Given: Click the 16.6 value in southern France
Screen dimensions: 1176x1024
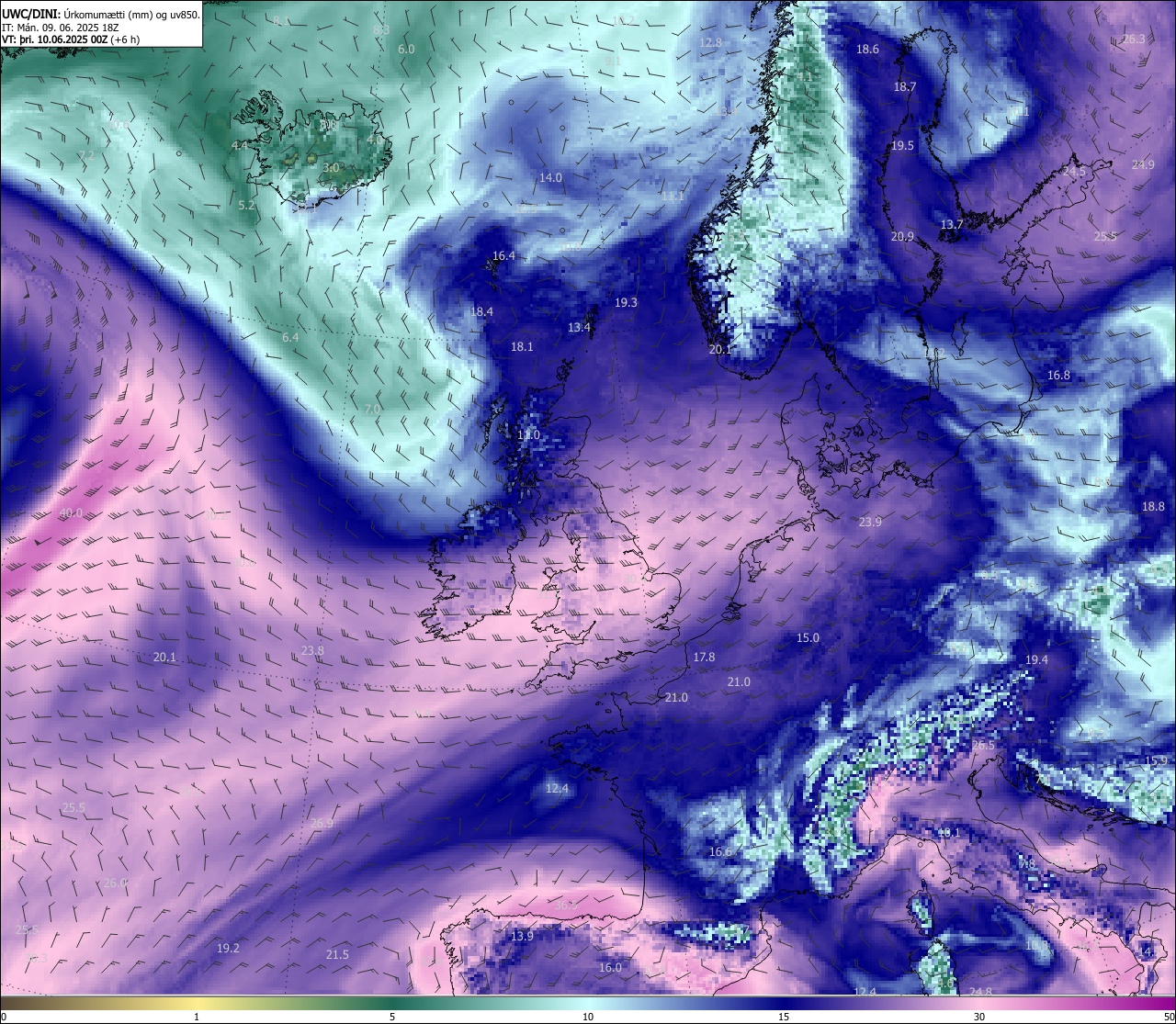Looking at the screenshot, I should tap(720, 852).
